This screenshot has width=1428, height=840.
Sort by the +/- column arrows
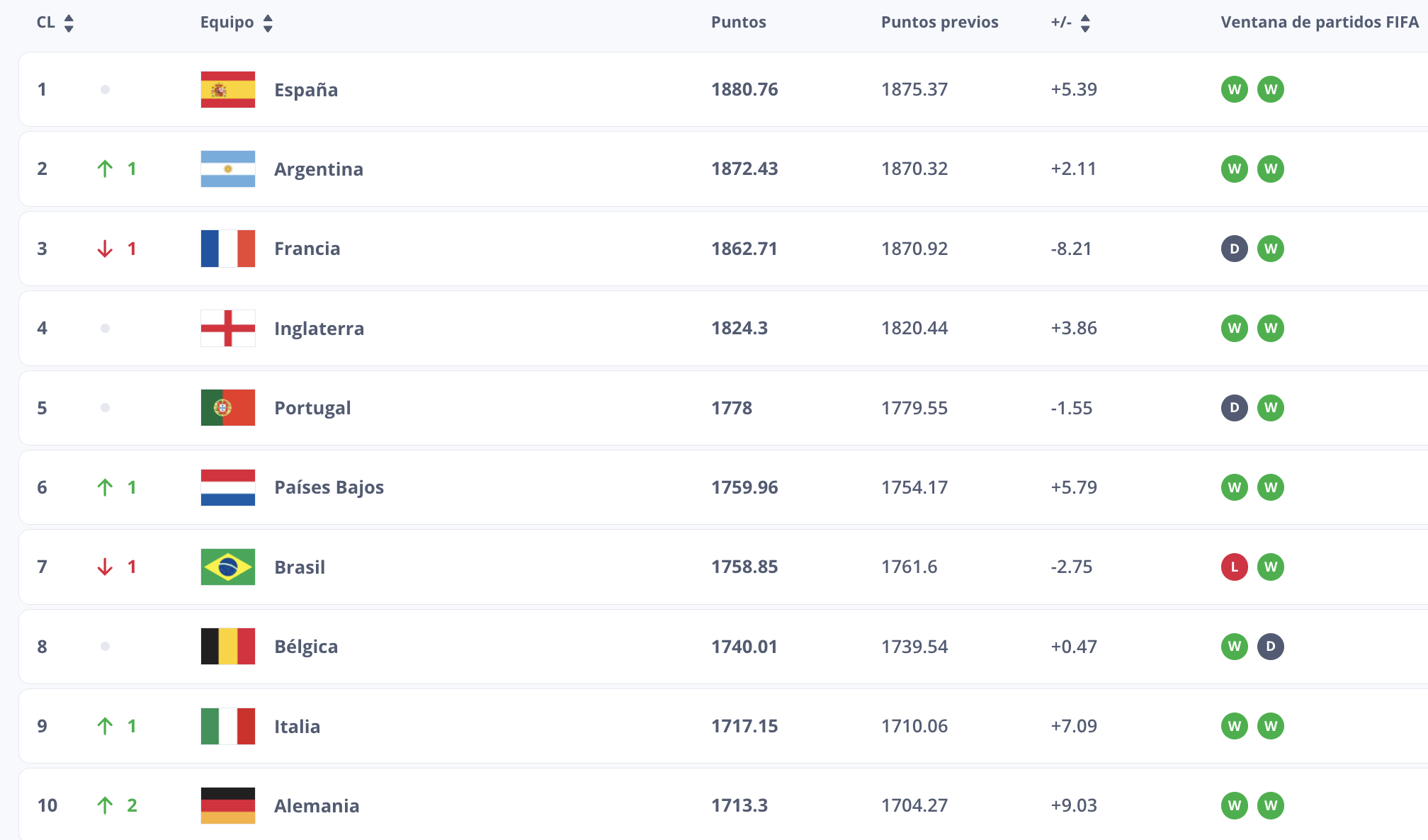pyautogui.click(x=1085, y=23)
